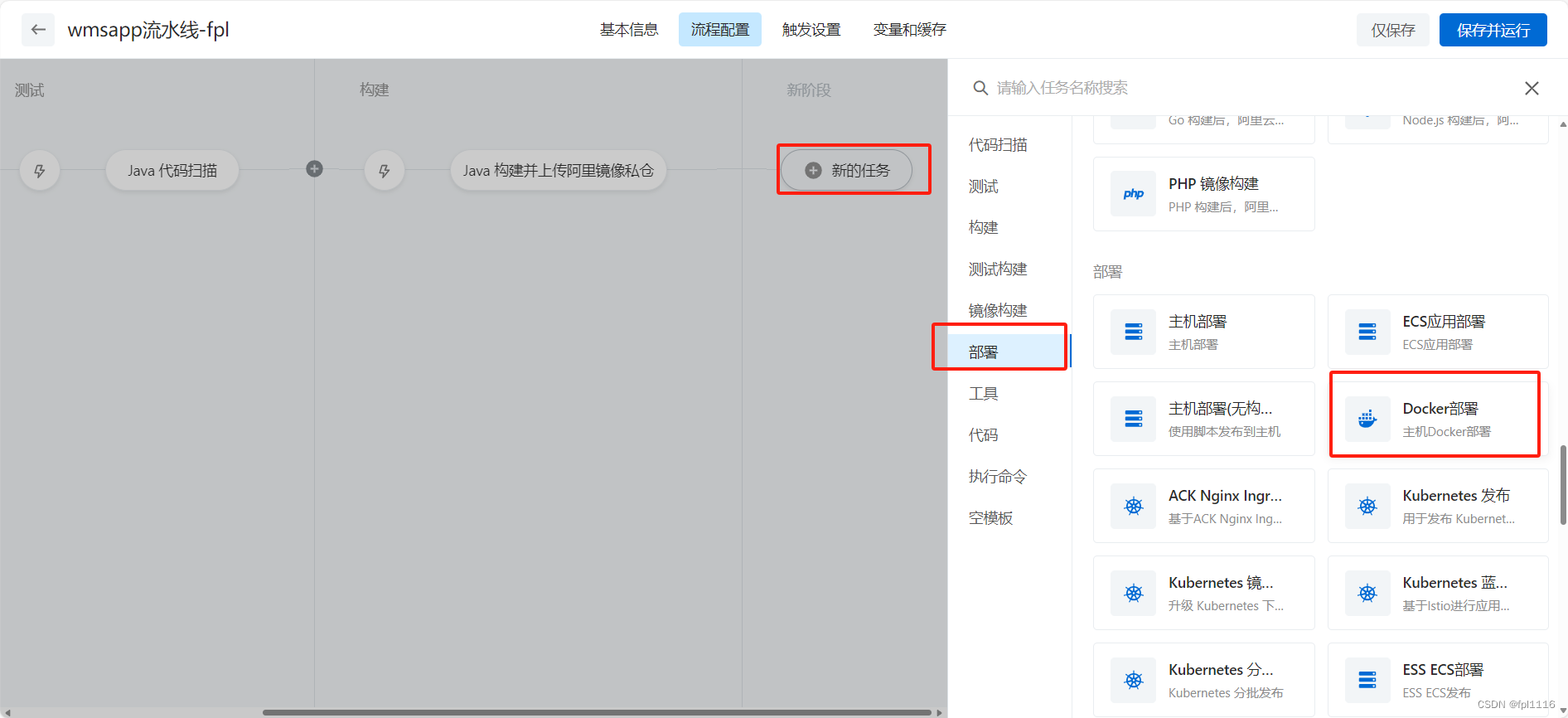Viewport: 1568px width, 718px height.
Task: Choose the ECS应用部署 task title
Action: tap(1444, 322)
